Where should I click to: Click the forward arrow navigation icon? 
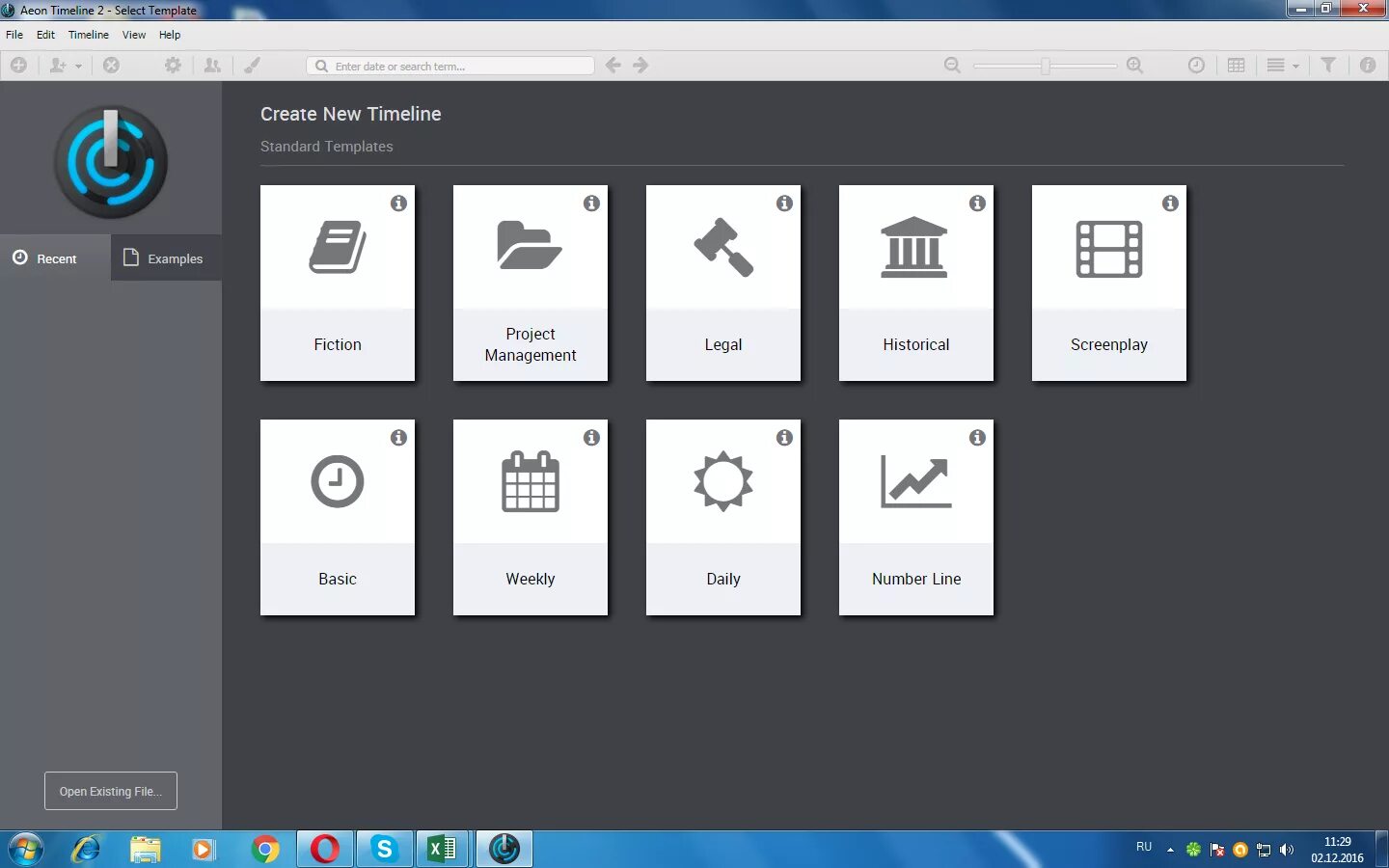(x=640, y=66)
